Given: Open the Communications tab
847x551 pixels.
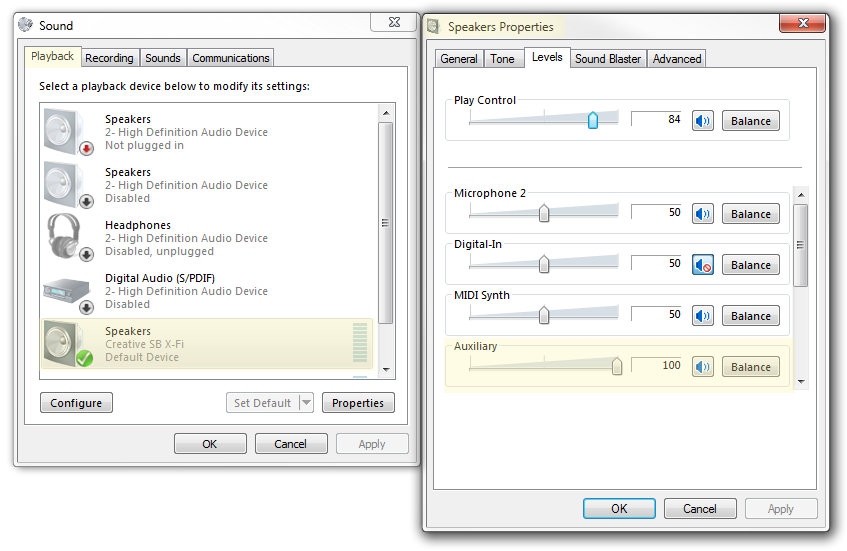Looking at the screenshot, I should coord(231,58).
